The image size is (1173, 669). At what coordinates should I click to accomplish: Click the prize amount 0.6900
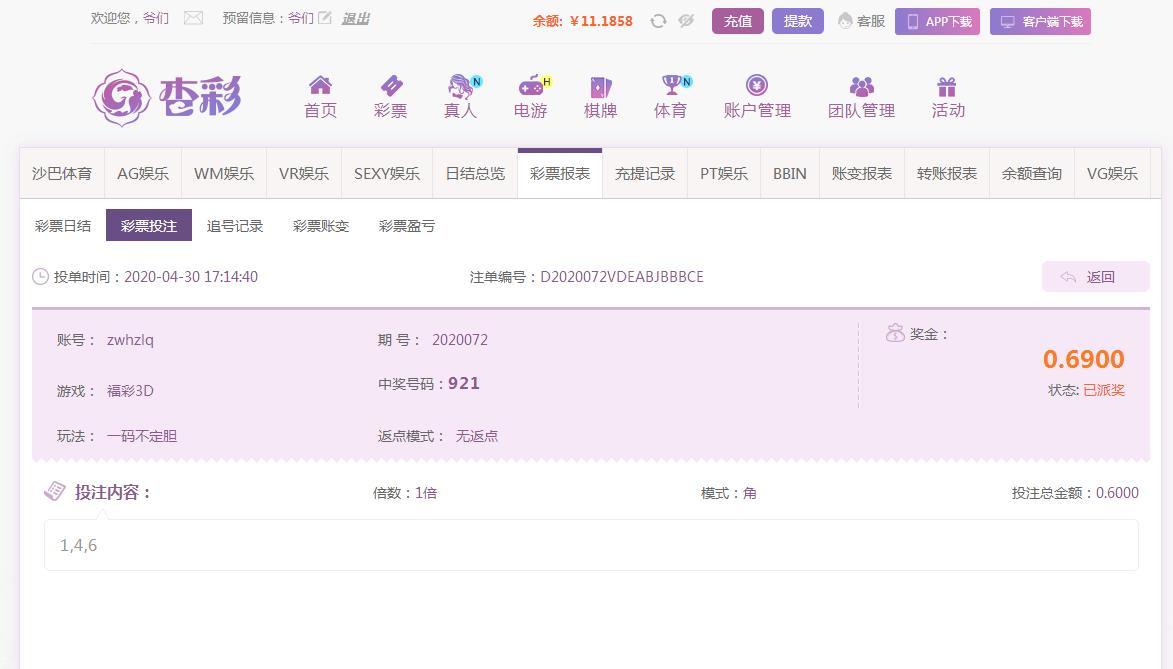[x=1084, y=359]
